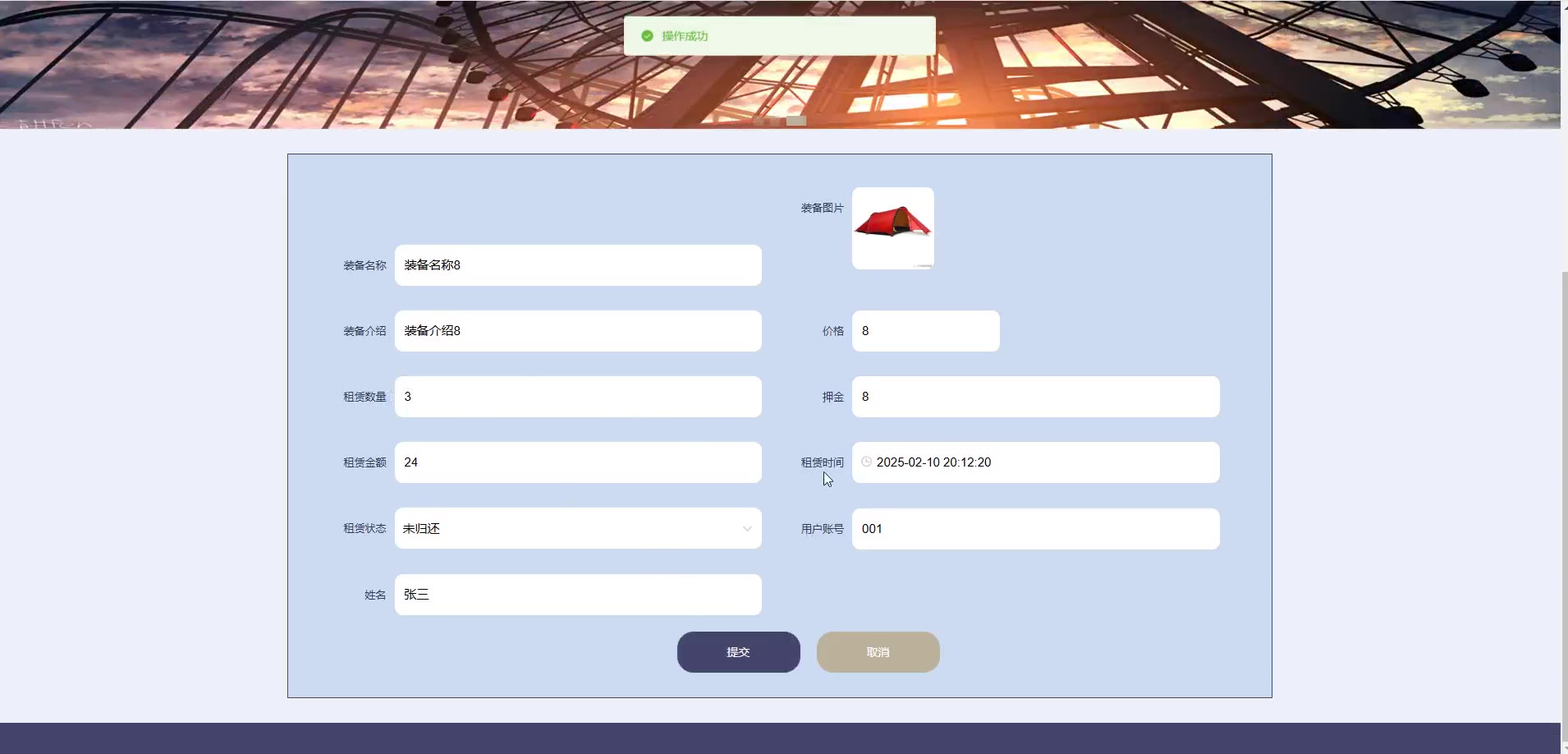1568x754 pixels.
Task: Click into the 租赁金额 input field
Action: pyautogui.click(x=578, y=462)
